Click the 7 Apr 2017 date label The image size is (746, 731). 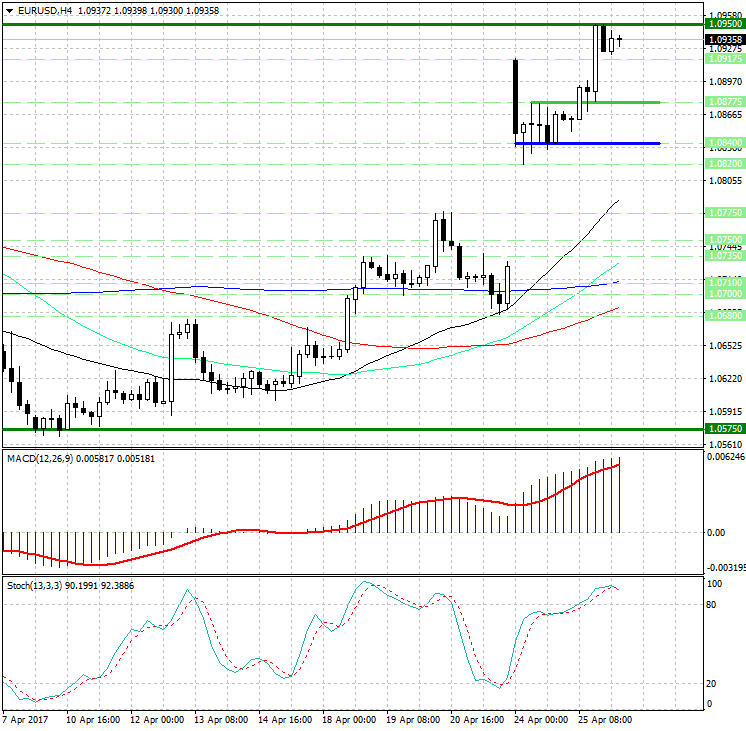point(26,720)
